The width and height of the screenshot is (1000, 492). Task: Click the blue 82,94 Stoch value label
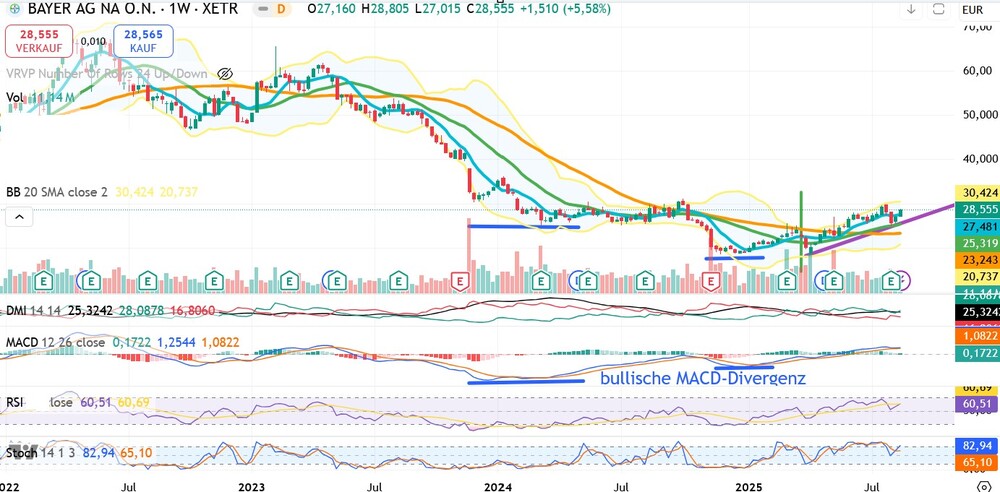pos(976,445)
